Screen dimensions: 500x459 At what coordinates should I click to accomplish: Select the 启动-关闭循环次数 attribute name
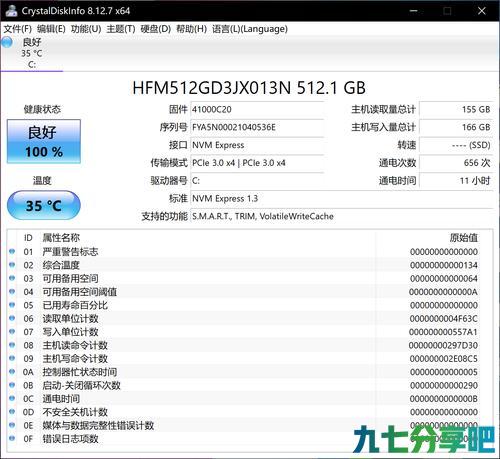pos(81,385)
